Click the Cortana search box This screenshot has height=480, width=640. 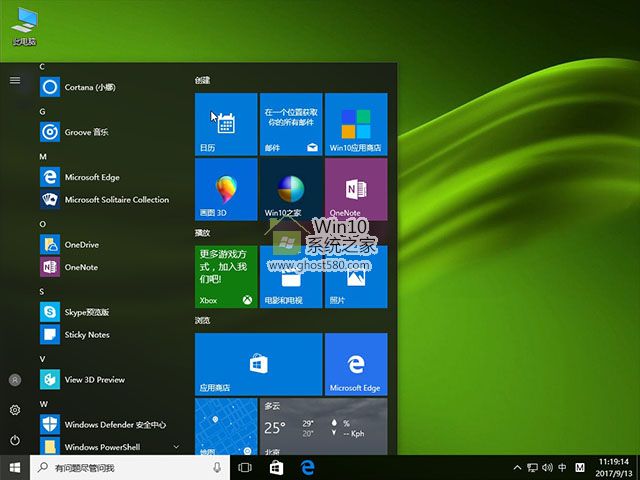click(x=130, y=468)
